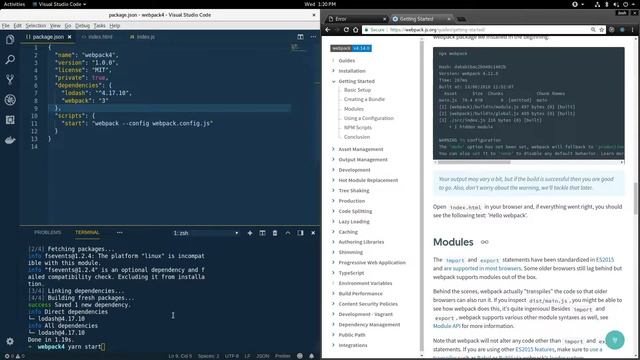Go to browser home page
Viewport: 640px width, 360px height.
click(356, 30)
